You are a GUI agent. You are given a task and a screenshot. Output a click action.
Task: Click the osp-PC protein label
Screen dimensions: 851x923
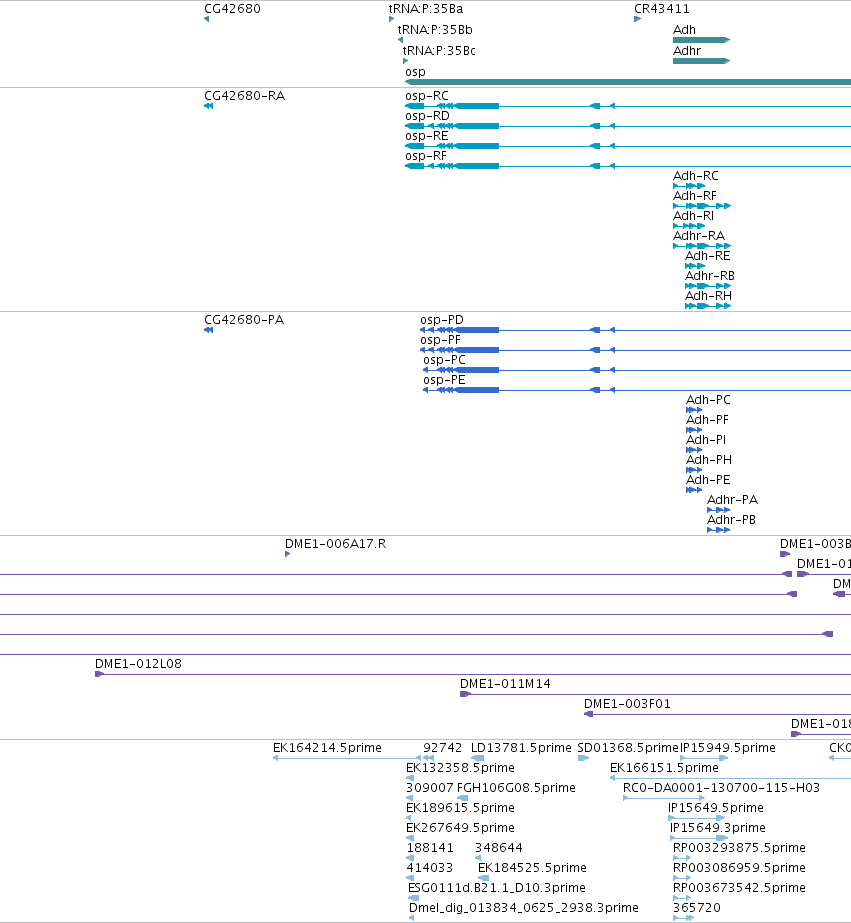pyautogui.click(x=444, y=360)
